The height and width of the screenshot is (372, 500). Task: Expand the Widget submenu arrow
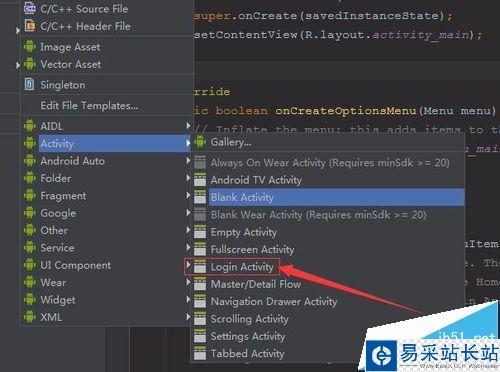tap(188, 299)
